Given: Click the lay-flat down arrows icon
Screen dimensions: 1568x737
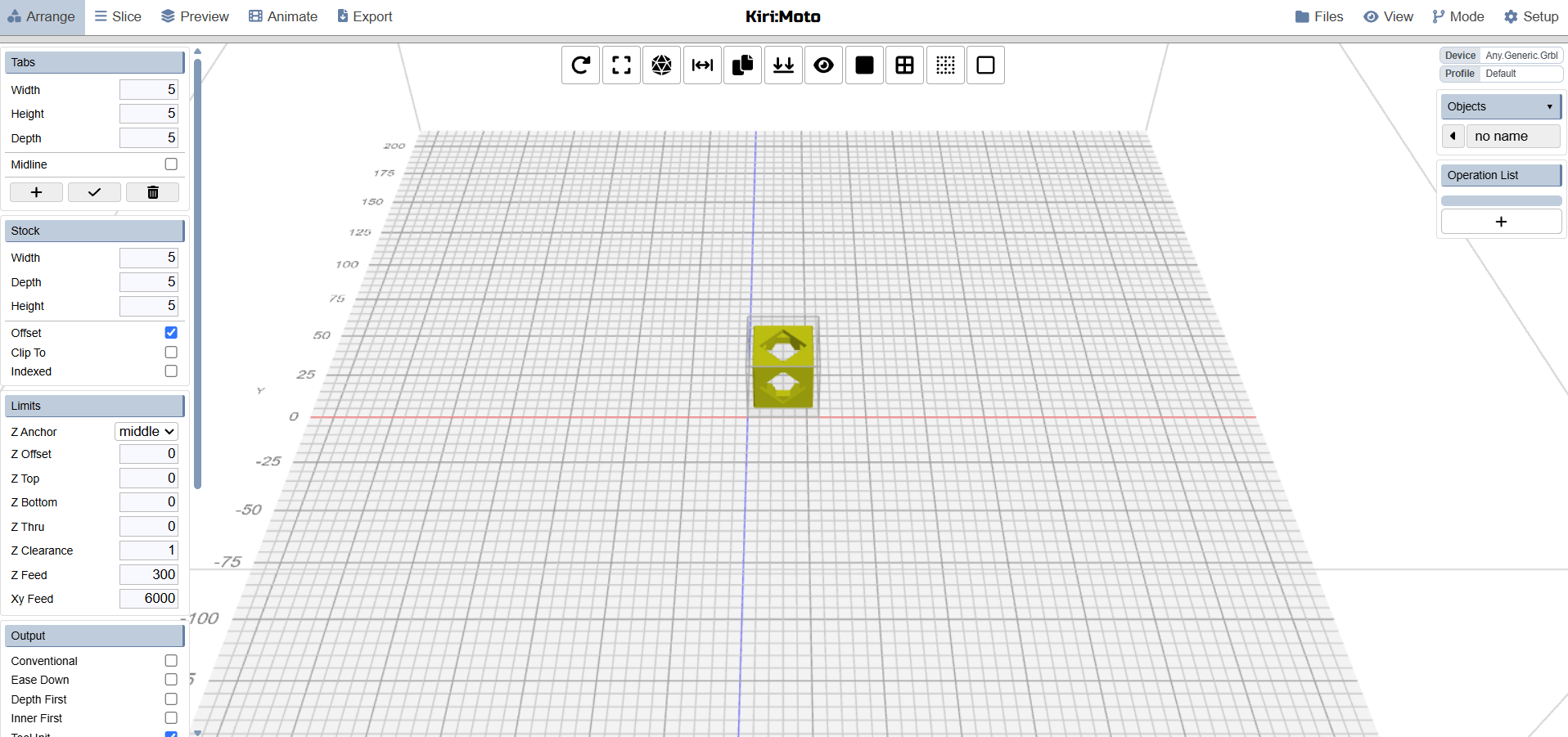Looking at the screenshot, I should (783, 65).
